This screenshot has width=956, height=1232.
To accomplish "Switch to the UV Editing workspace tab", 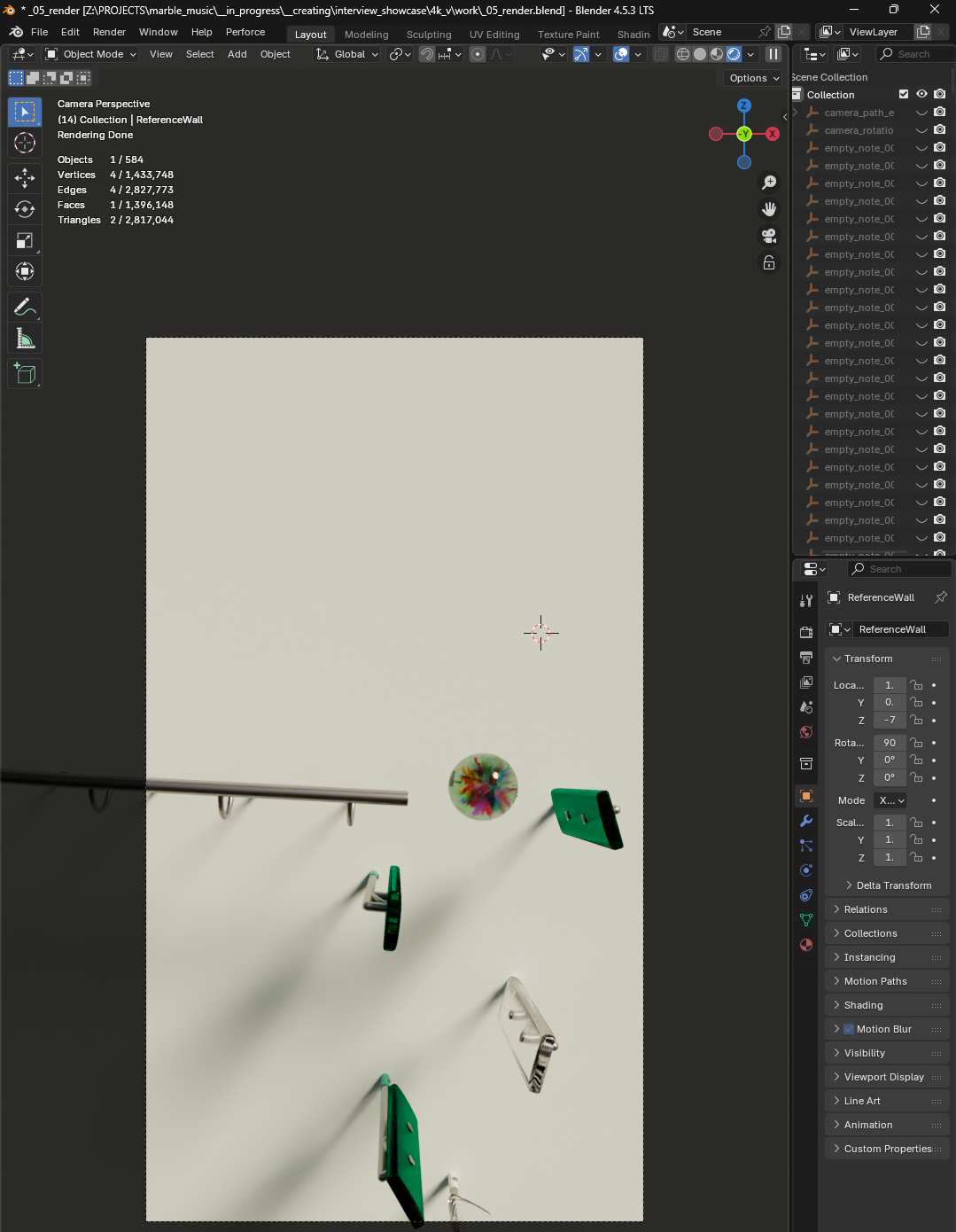I will (494, 35).
